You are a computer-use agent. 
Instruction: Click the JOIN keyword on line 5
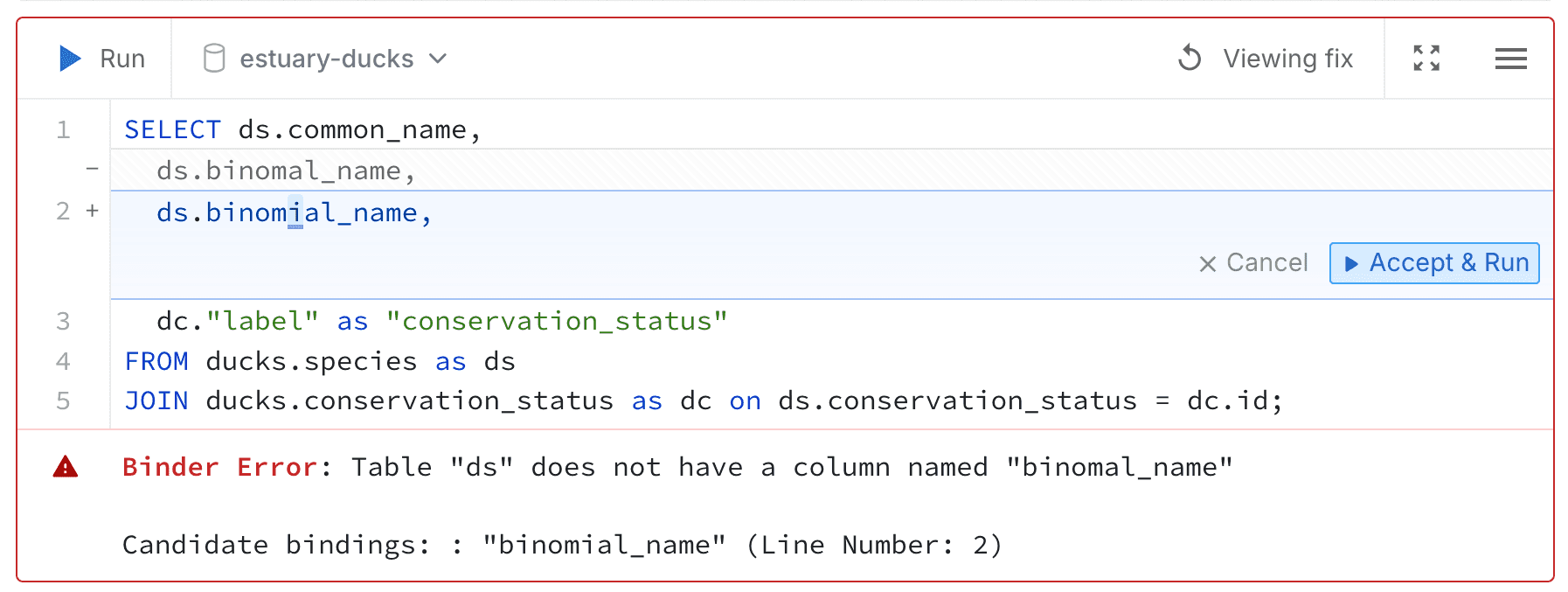[x=156, y=400]
